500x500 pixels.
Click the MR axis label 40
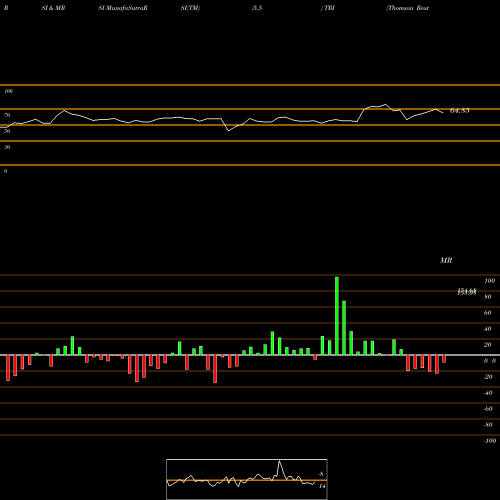tap(488, 329)
